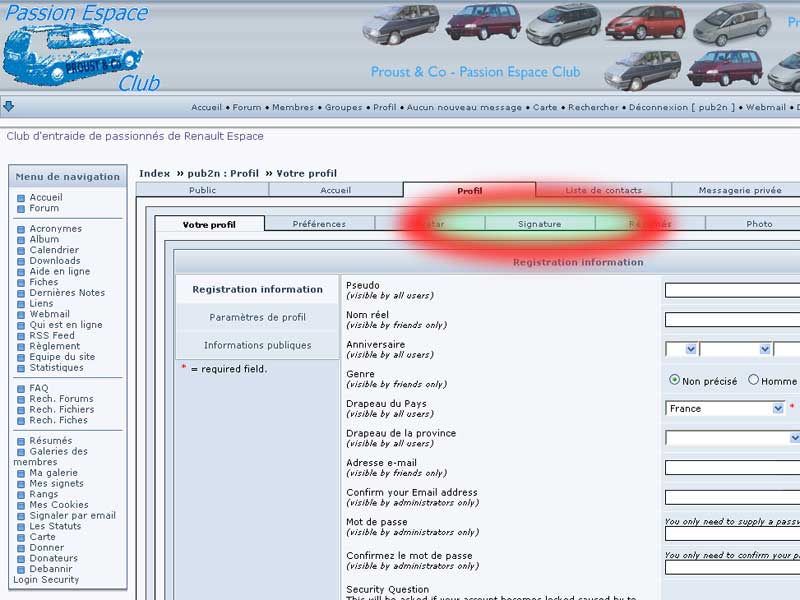Select the Non précisé gender radio button
Viewport: 800px width, 600px height.
(x=675, y=380)
